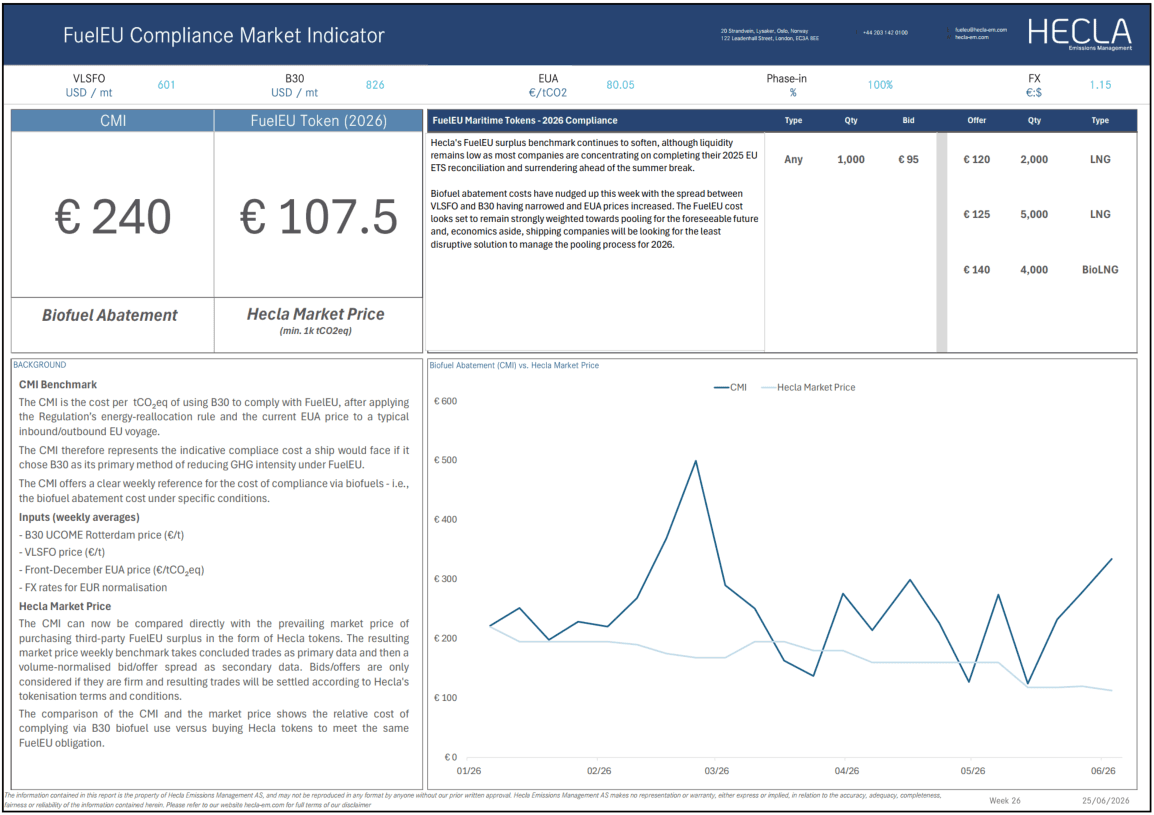Screen dimensions: 1154x815
Task: Select the bid type 'Any'
Action: point(793,159)
